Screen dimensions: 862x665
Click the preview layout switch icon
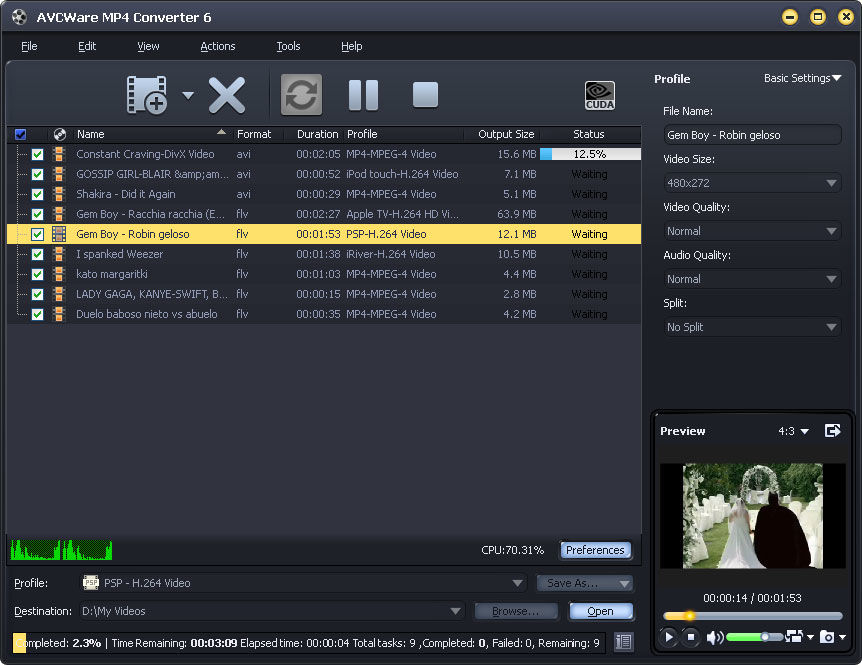pos(794,636)
